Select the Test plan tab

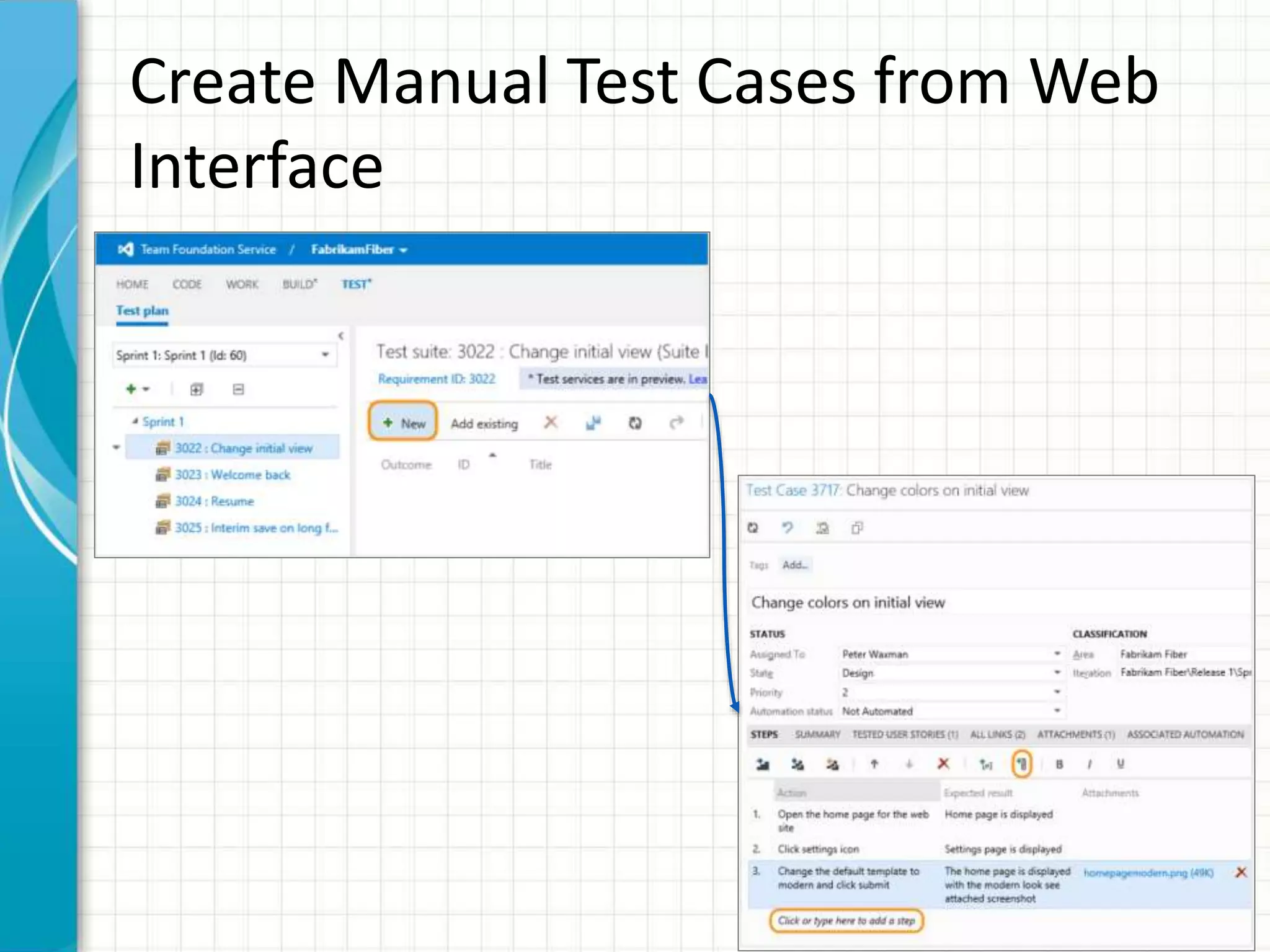coord(142,311)
